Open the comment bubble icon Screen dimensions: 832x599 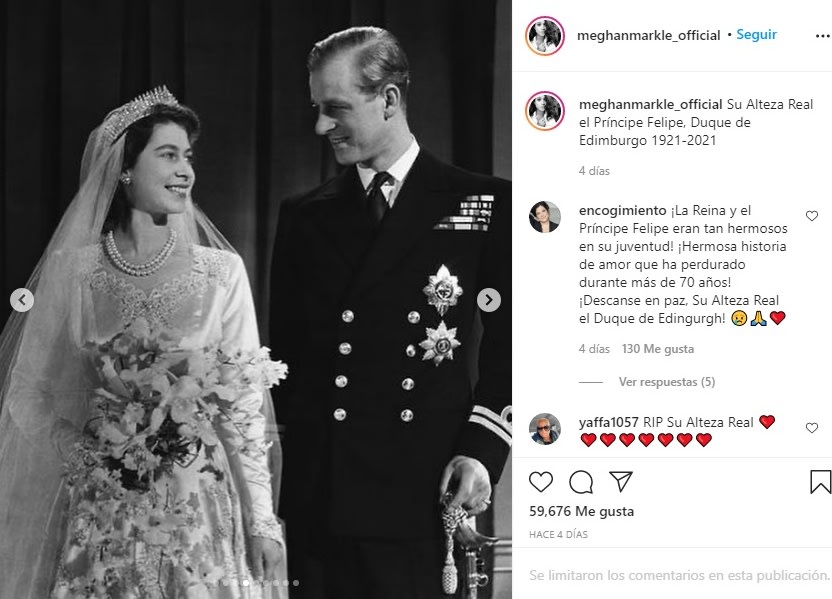(x=580, y=482)
